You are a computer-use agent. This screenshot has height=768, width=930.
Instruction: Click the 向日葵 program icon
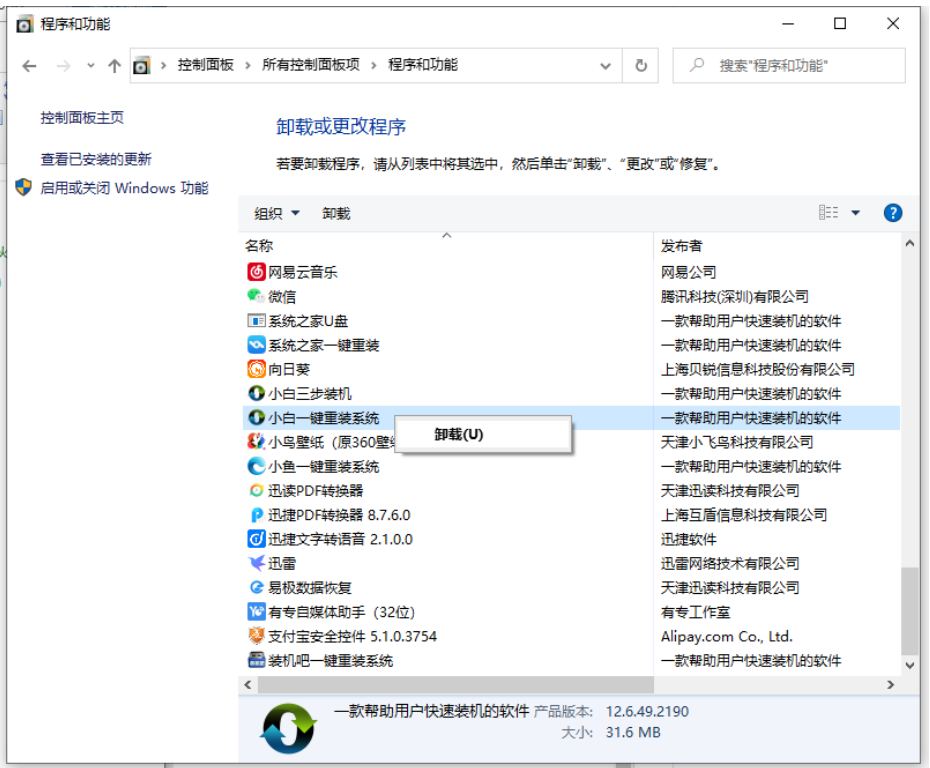[256, 369]
